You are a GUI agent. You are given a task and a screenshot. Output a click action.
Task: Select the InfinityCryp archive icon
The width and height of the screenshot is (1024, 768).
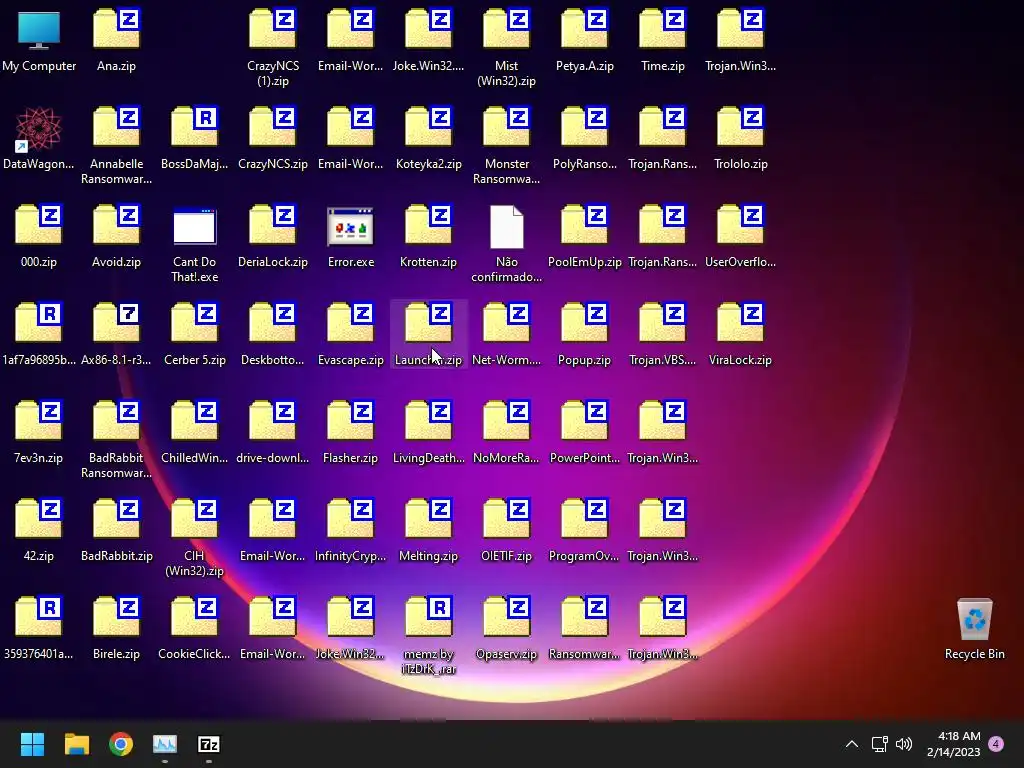(350, 519)
